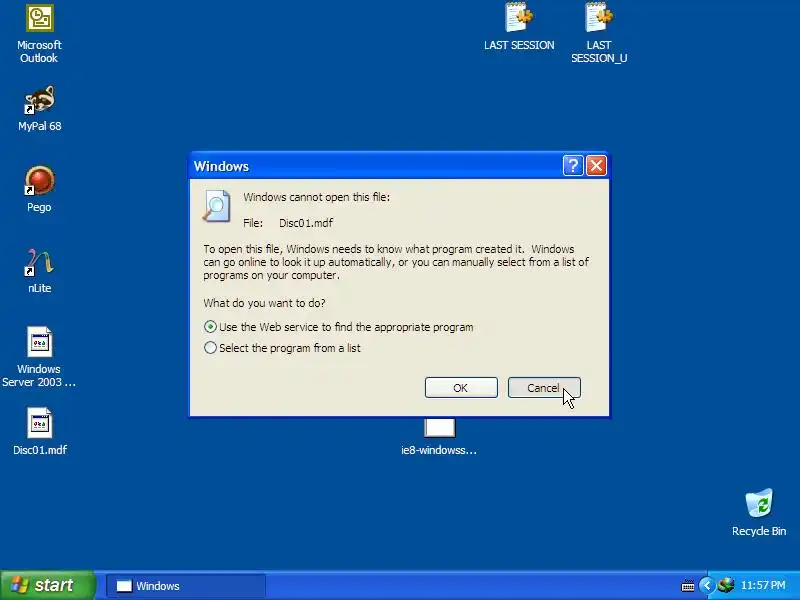
Task: Click OK in the Windows dialog
Action: click(x=461, y=388)
